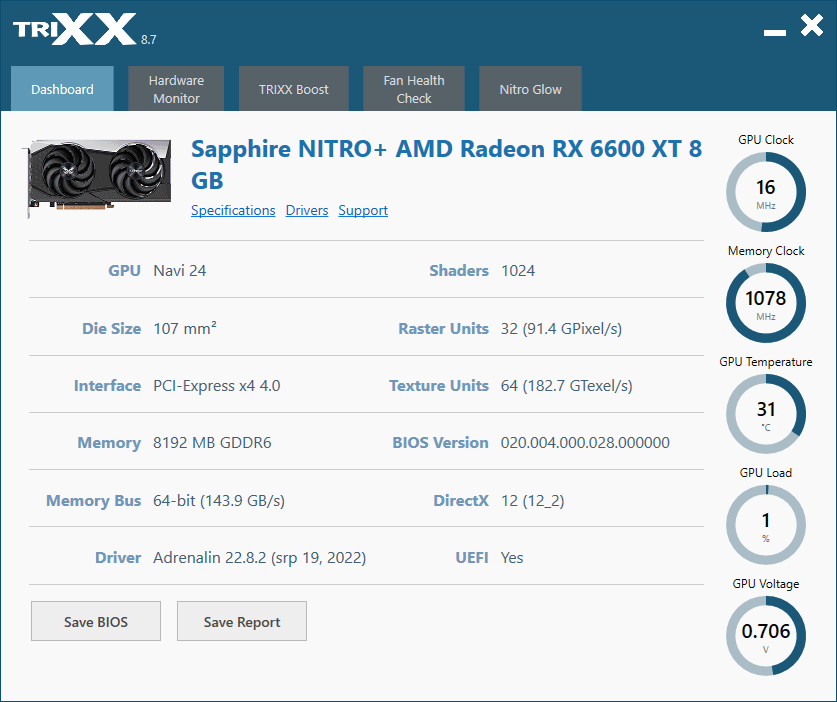Open the TRIXX Boost tab
The width and height of the screenshot is (837, 702).
point(294,89)
